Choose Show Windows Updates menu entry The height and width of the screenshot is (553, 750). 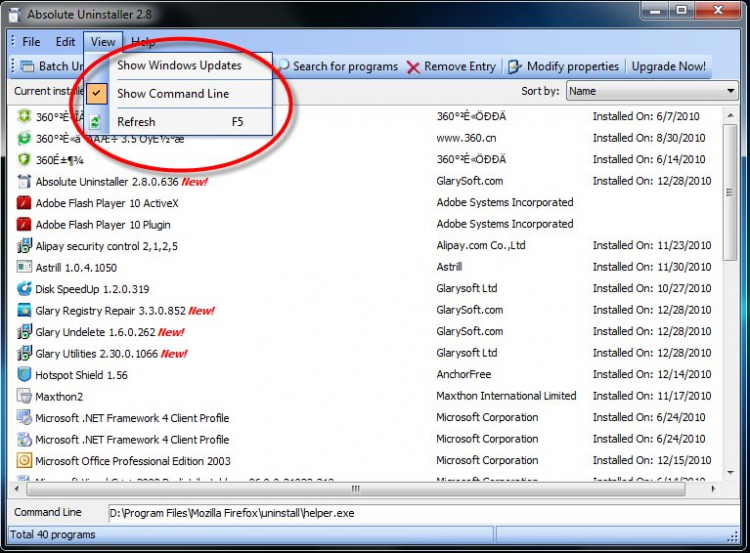coord(179,66)
